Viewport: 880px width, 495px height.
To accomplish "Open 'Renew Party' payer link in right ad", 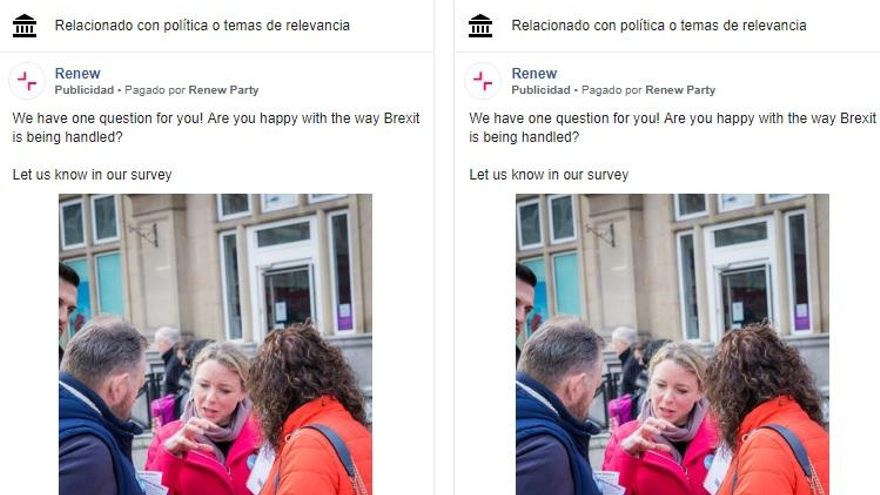I will coord(680,90).
